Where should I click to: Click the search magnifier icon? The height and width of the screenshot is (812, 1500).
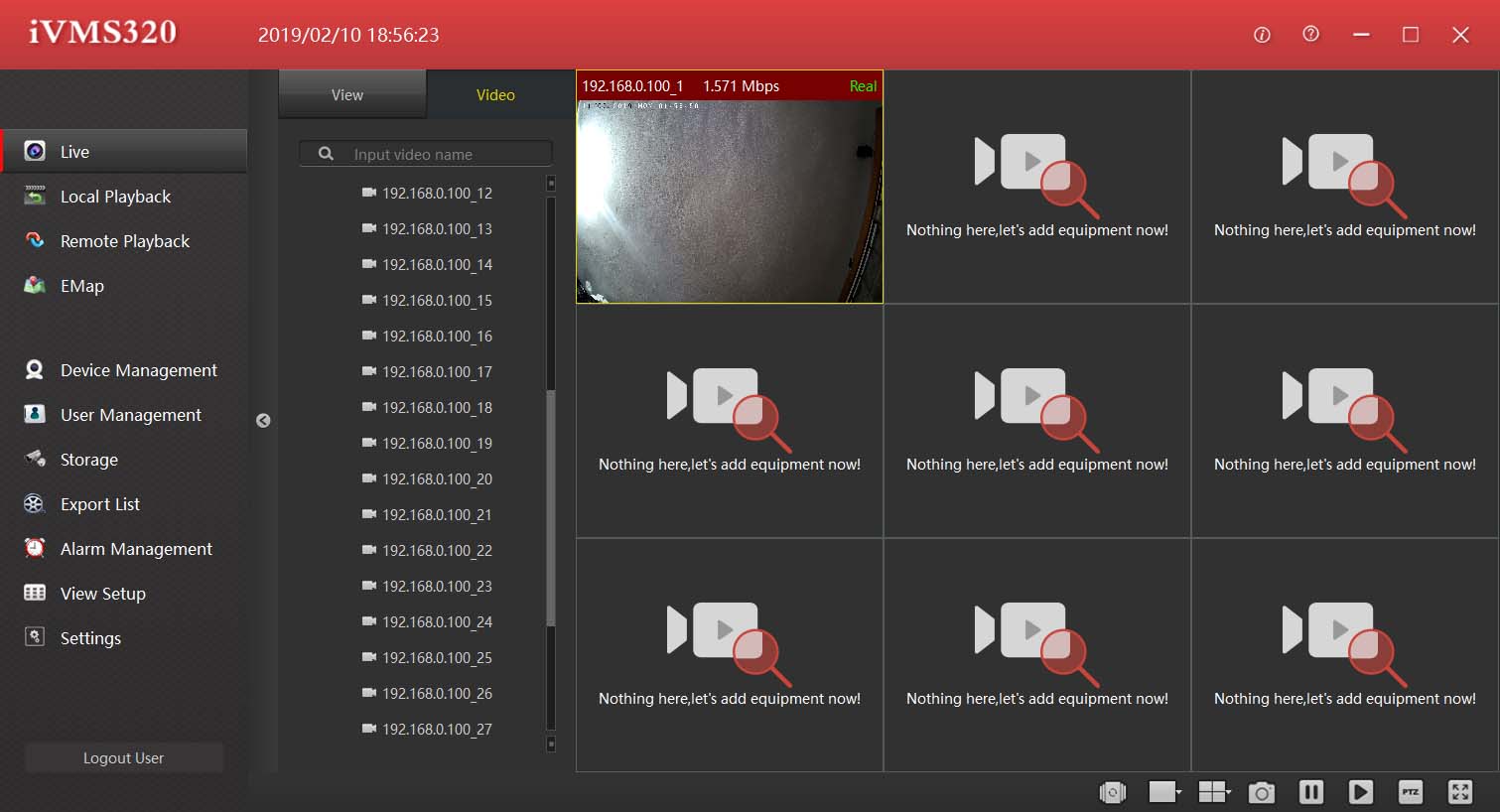point(326,154)
